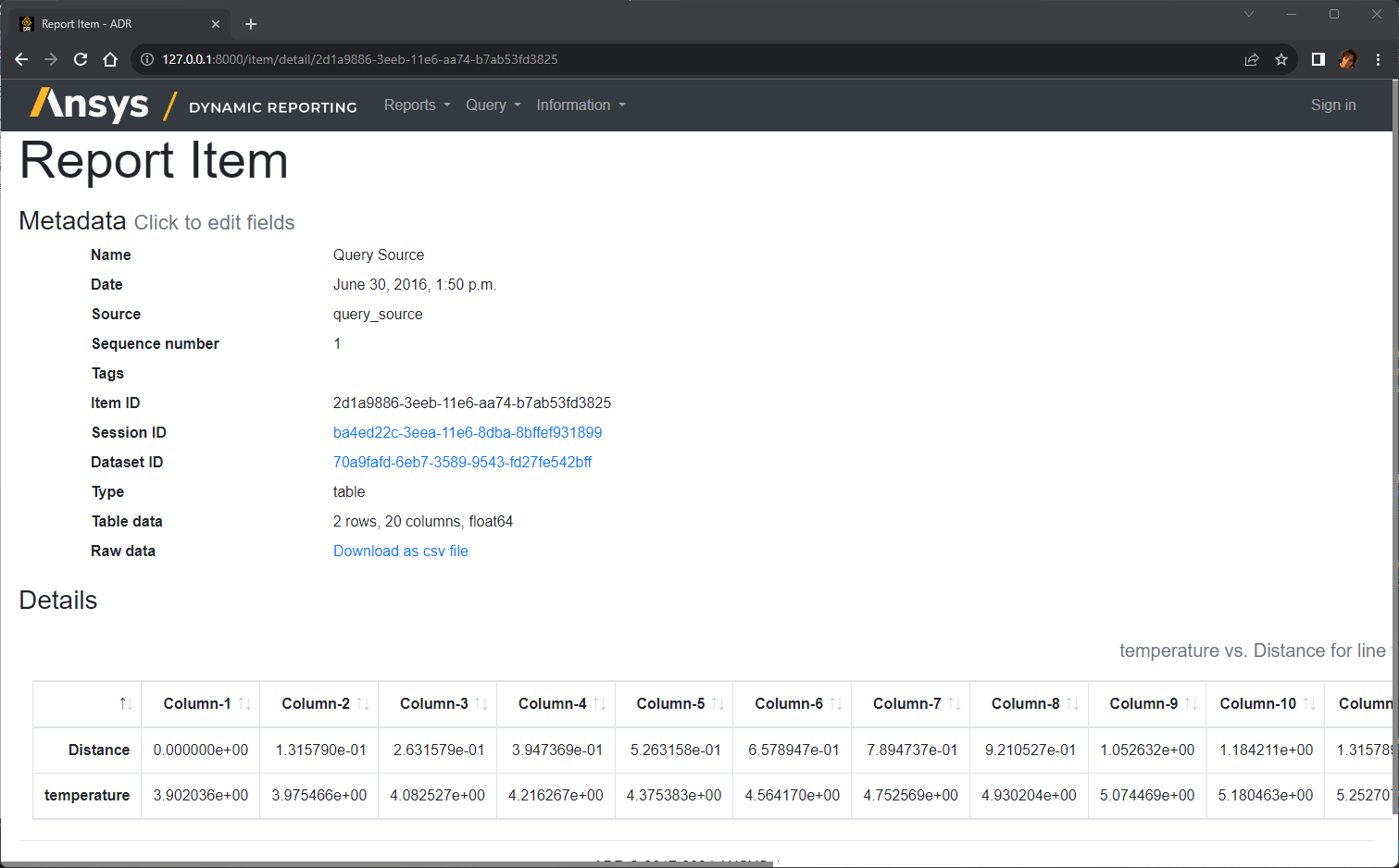Click temperature cell 3.902036e+00
The image size is (1399, 868).
pos(201,795)
